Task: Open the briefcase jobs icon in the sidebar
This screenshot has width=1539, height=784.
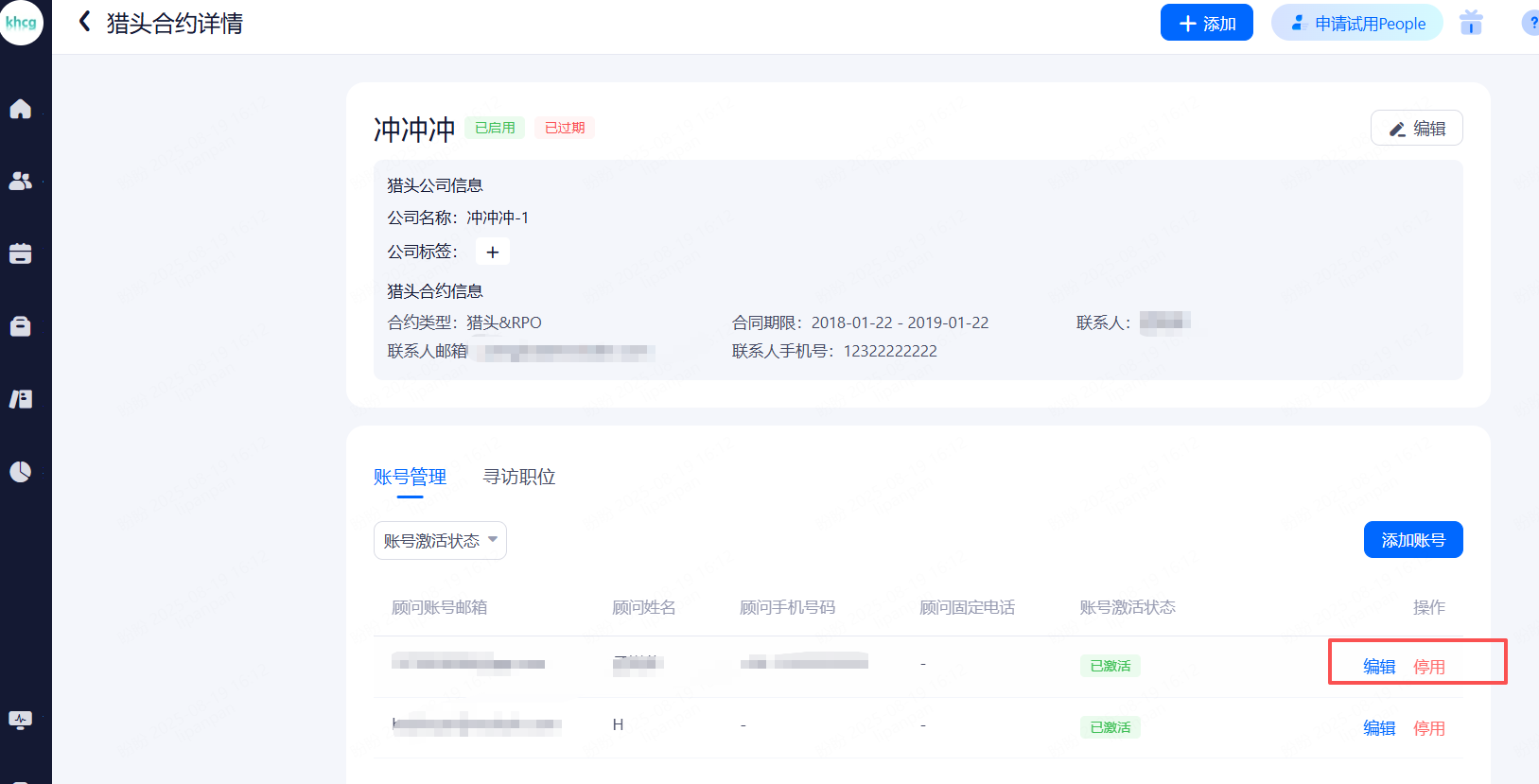Action: pyautogui.click(x=21, y=326)
